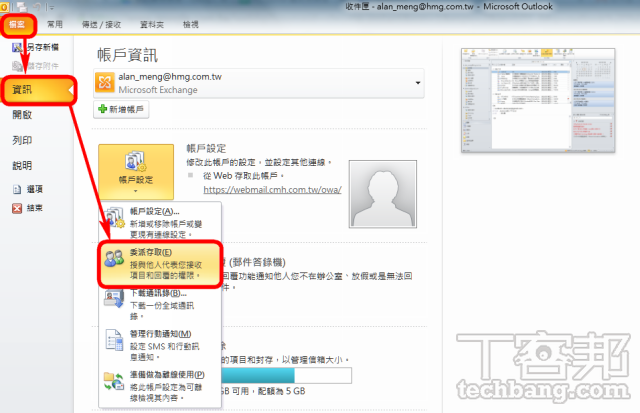
Task: Click the mailbox quota progress bar
Action: (287, 375)
